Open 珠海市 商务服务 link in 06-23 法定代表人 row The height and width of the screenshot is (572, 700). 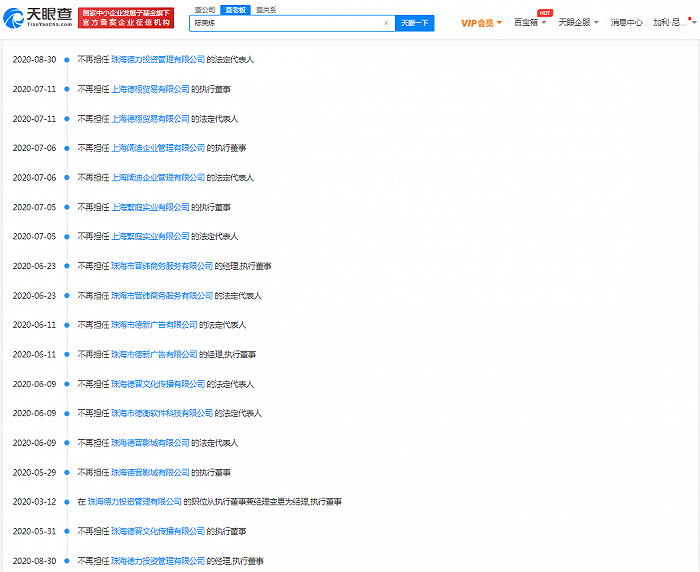pyautogui.click(x=162, y=296)
